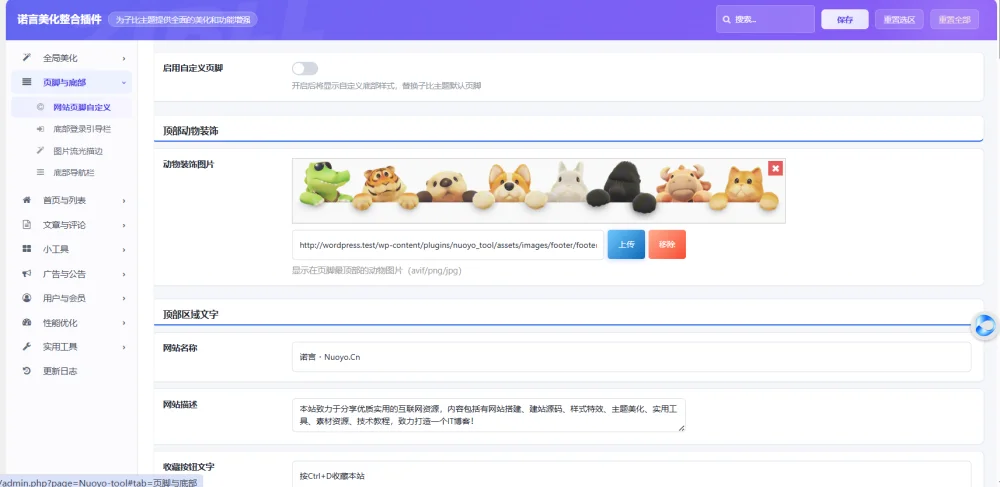This screenshot has width=1000, height=487.
Task: Expand the 首页与列表 chevron
Action: [124, 201]
